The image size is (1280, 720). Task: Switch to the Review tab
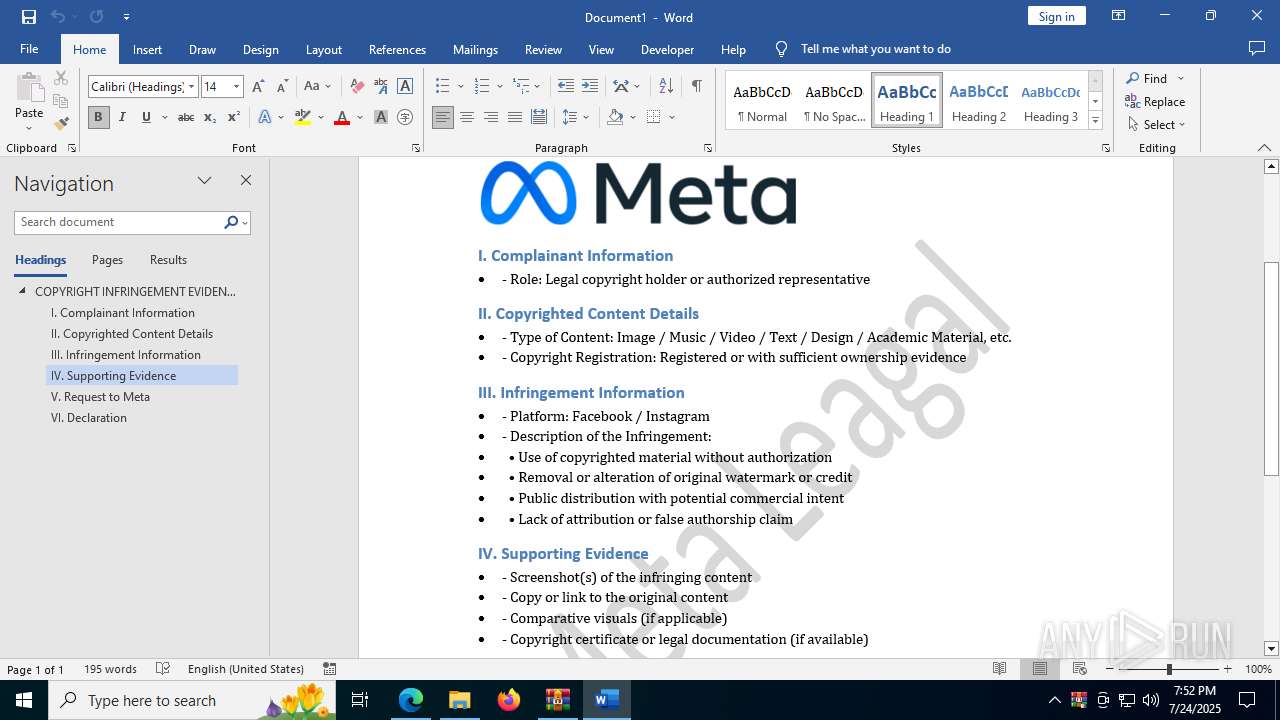coord(543,49)
